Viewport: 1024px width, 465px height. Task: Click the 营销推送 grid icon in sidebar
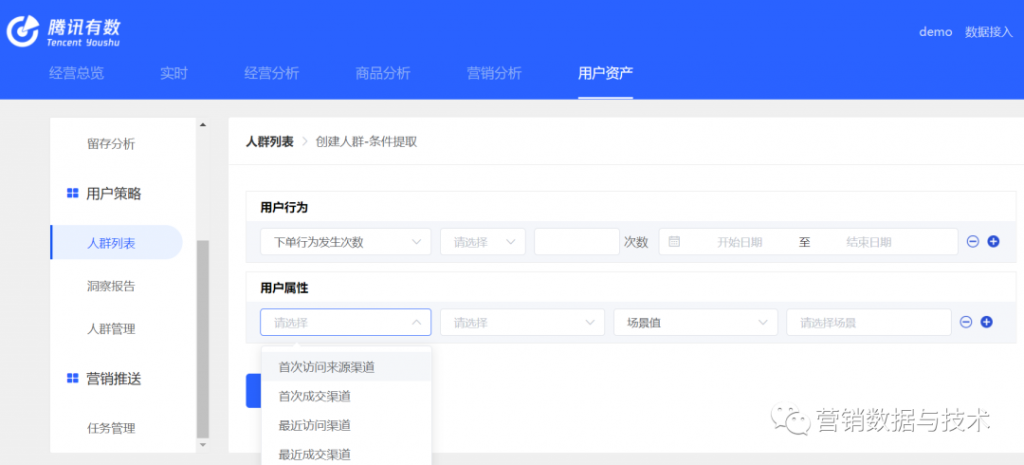point(72,378)
